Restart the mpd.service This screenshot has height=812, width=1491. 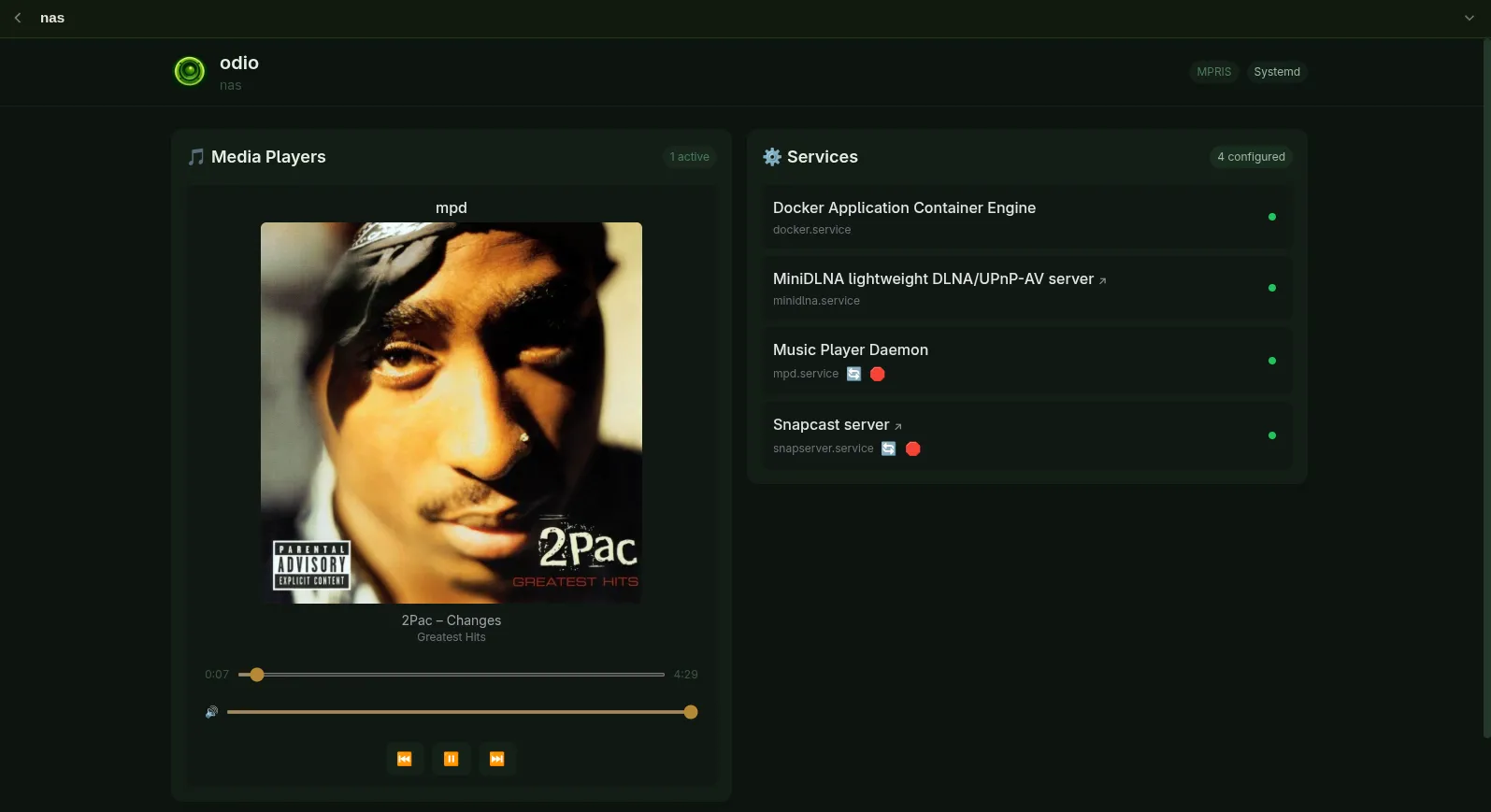(x=853, y=374)
